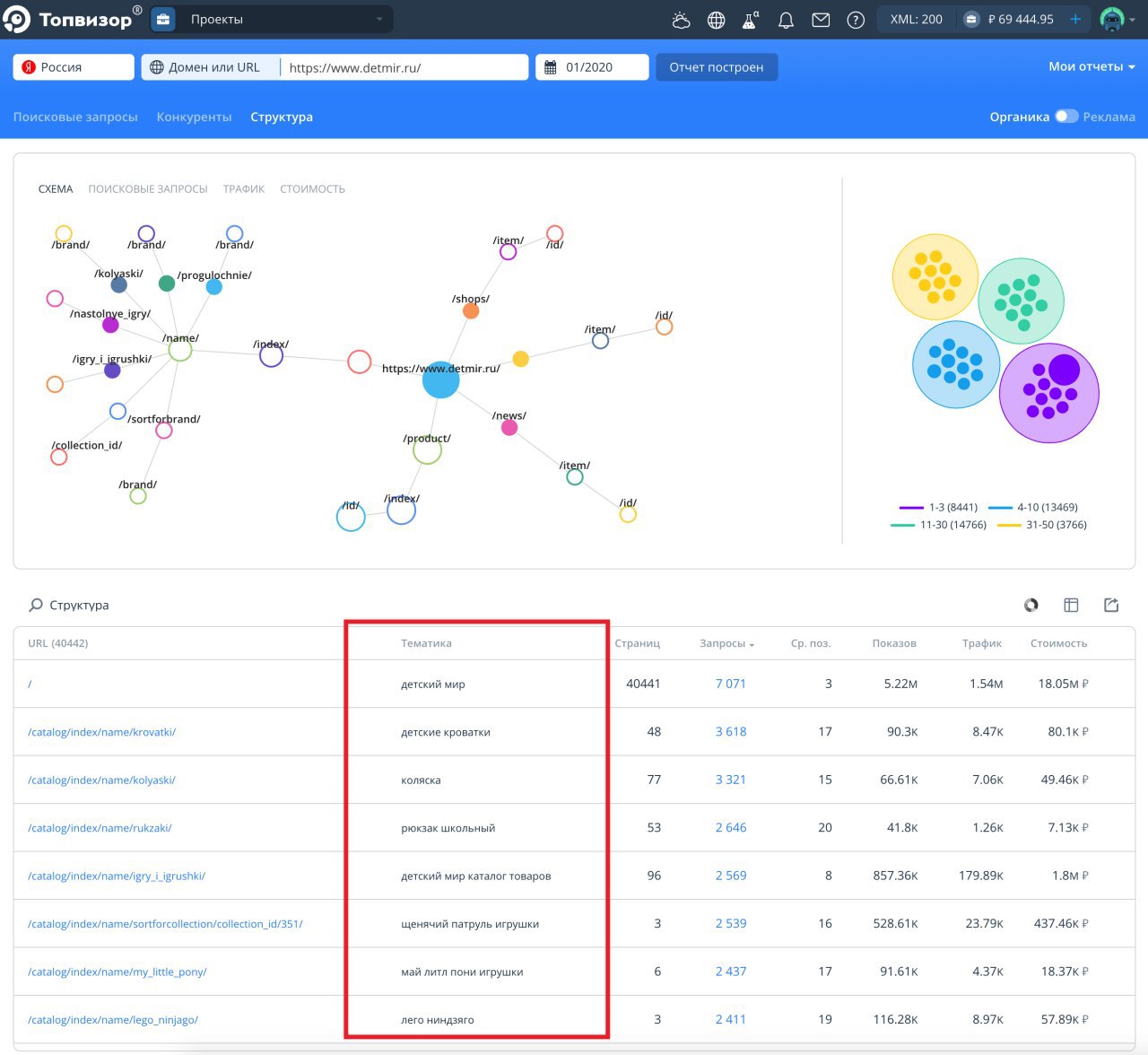Open the 01/2020 date picker
Image resolution: width=1148 pixels, height=1055 pixels.
592,67
